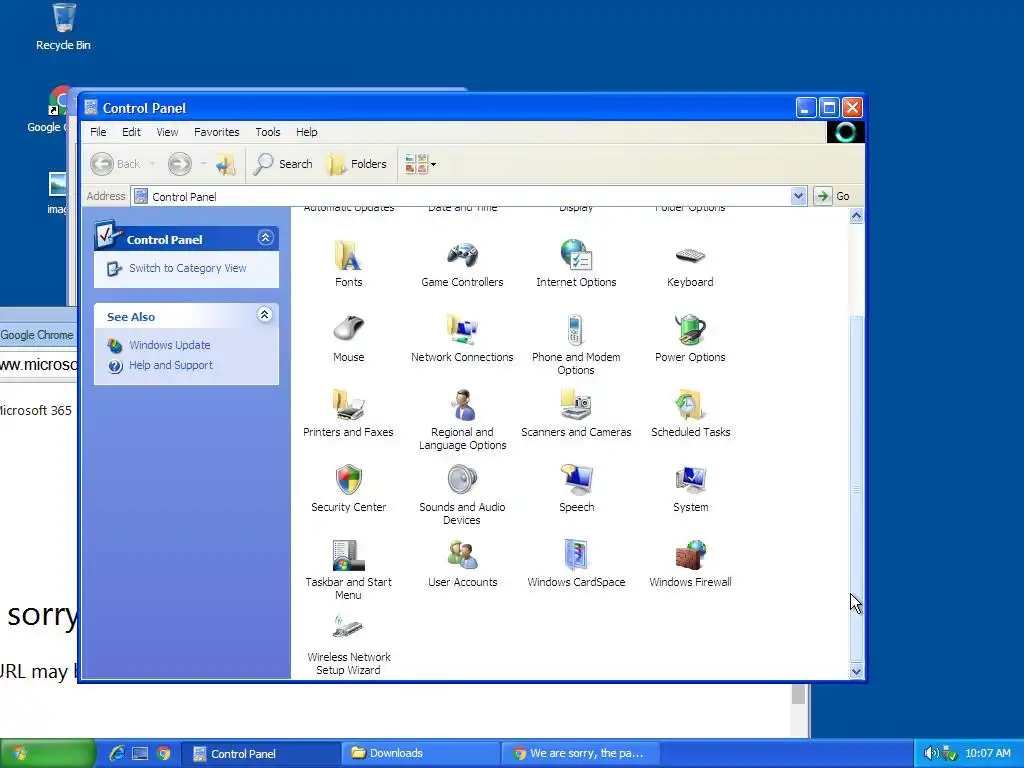
Task: Open Security Center icon
Action: coord(348,489)
